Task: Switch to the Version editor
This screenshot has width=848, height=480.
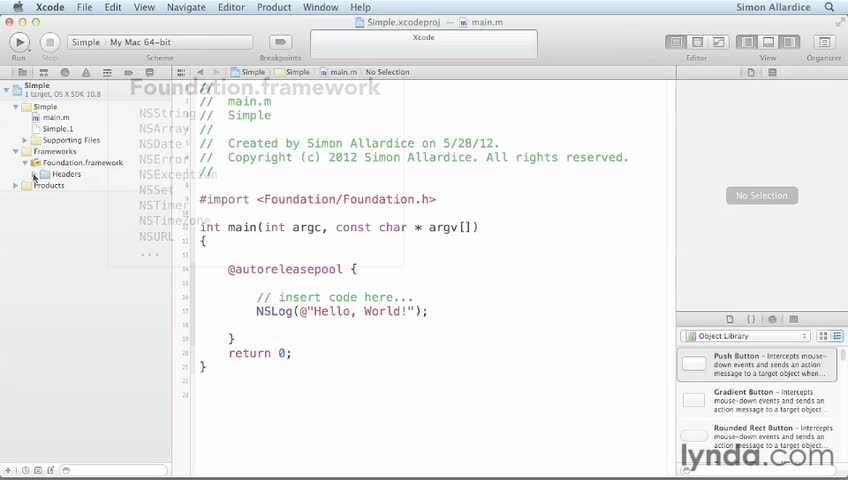Action: point(718,42)
